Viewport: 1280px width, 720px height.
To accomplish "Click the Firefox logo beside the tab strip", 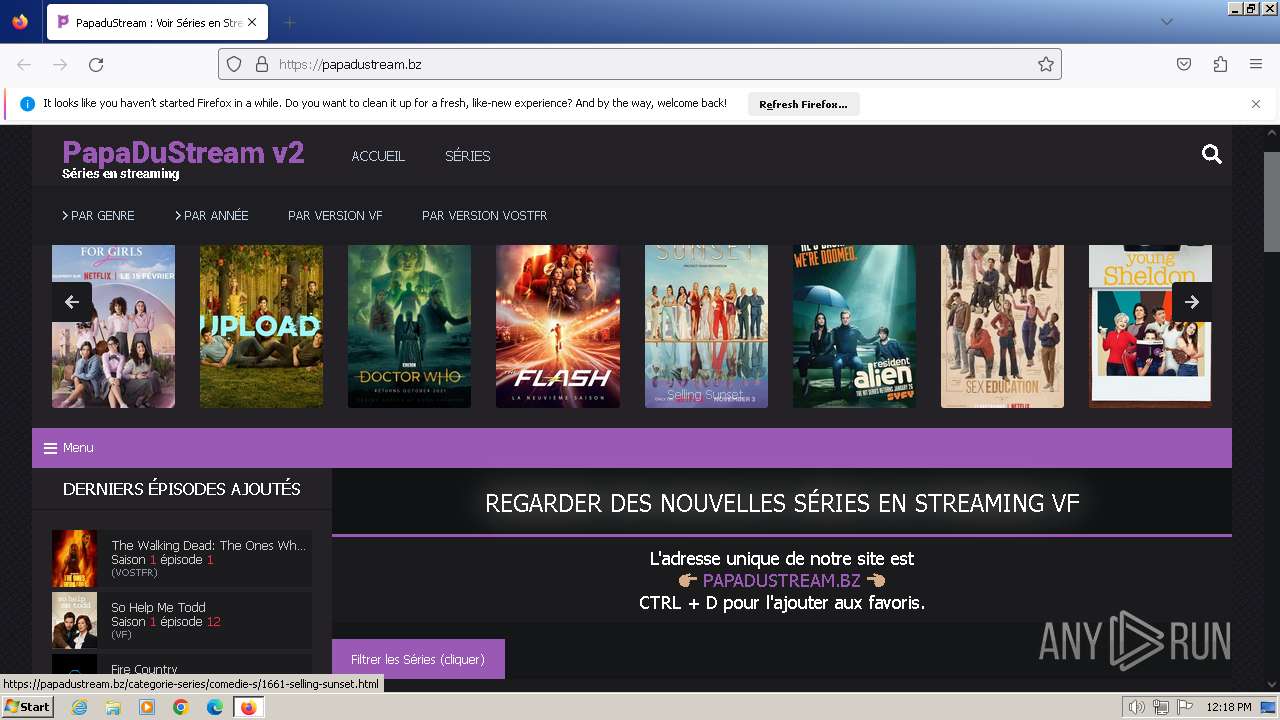I will pos(20,22).
